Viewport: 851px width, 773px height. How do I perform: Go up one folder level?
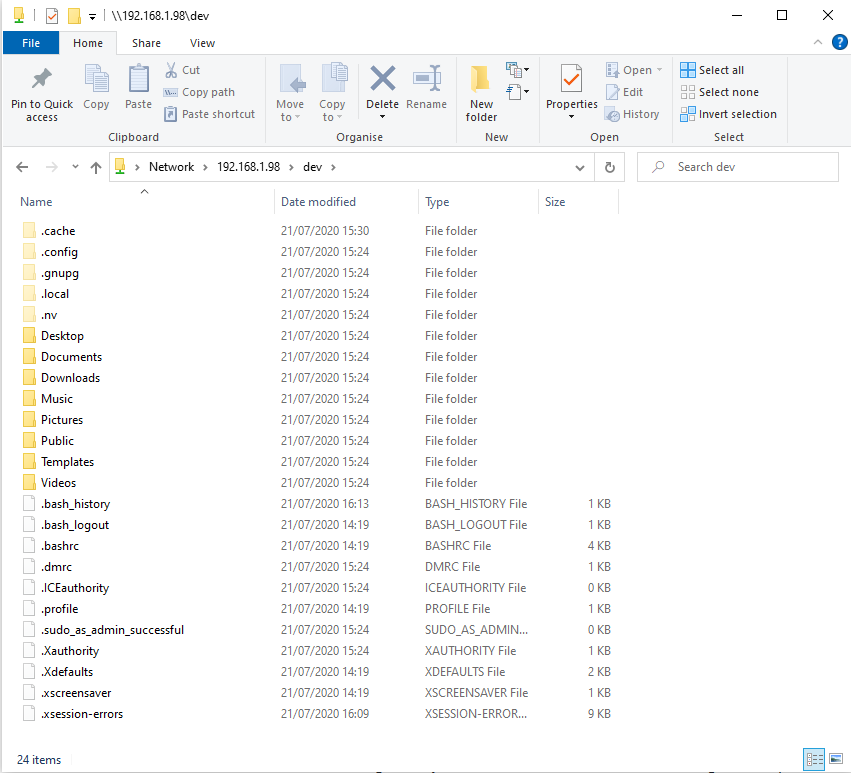96,167
